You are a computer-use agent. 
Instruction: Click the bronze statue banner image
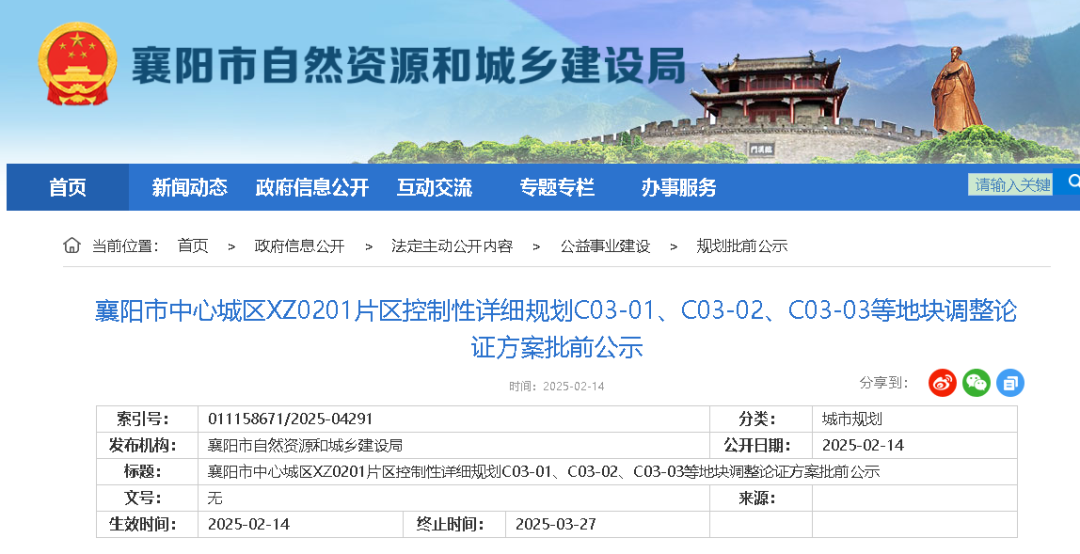pyautogui.click(x=955, y=91)
